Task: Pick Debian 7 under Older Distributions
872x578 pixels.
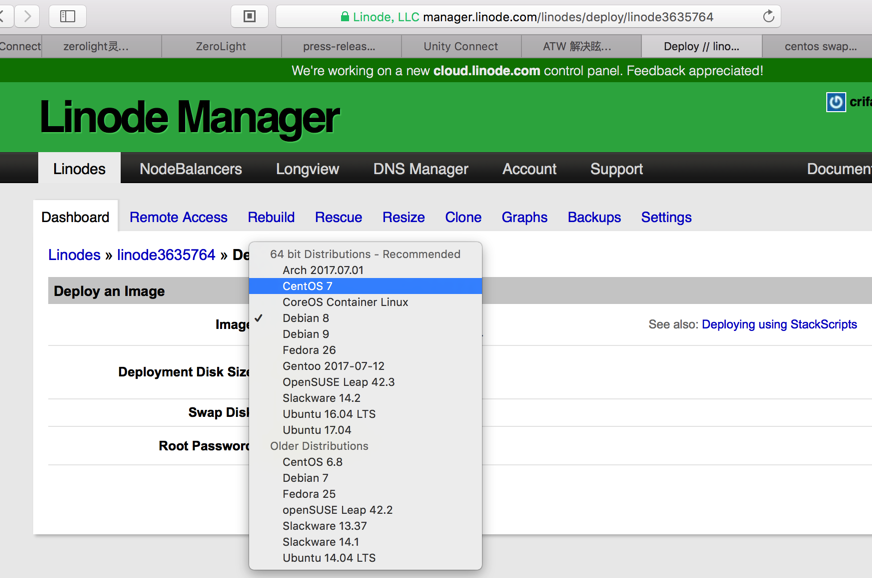Action: [x=365, y=478]
